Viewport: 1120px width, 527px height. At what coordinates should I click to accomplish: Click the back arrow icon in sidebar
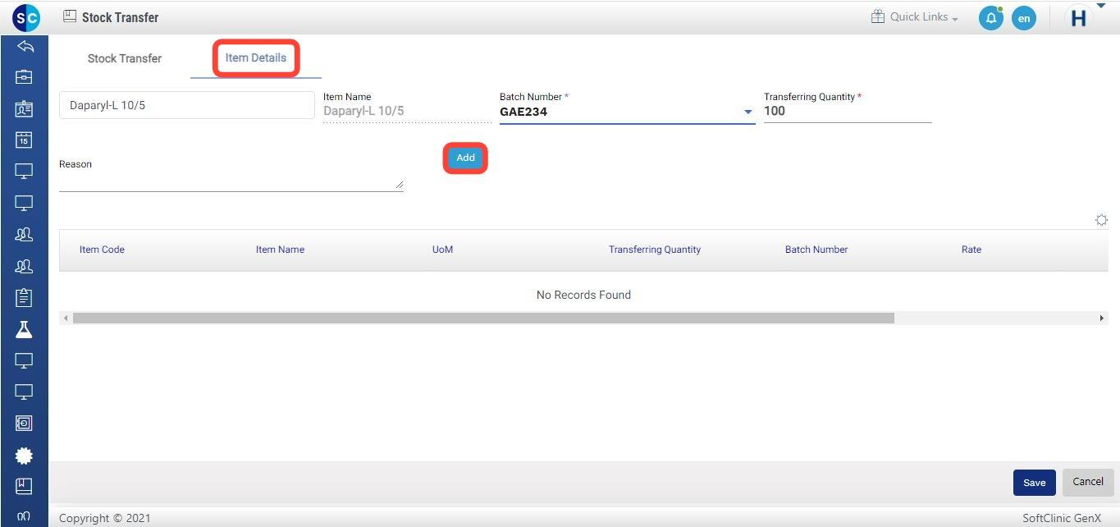click(x=24, y=47)
